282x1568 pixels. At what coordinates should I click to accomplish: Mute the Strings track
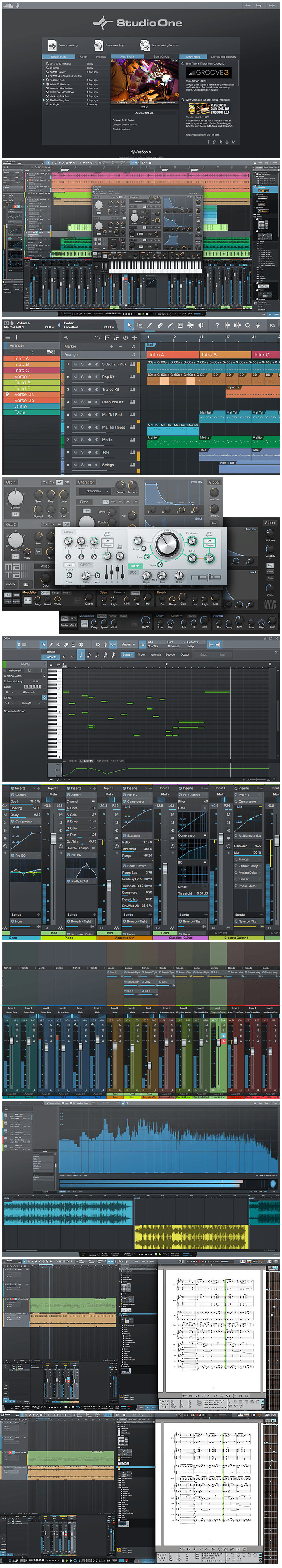coord(75,465)
